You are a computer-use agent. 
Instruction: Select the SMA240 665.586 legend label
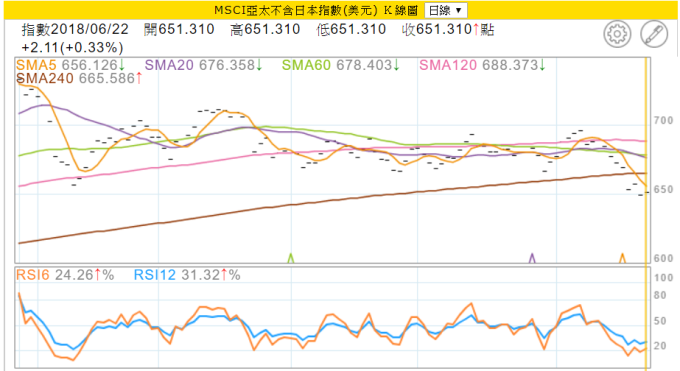click(79, 79)
